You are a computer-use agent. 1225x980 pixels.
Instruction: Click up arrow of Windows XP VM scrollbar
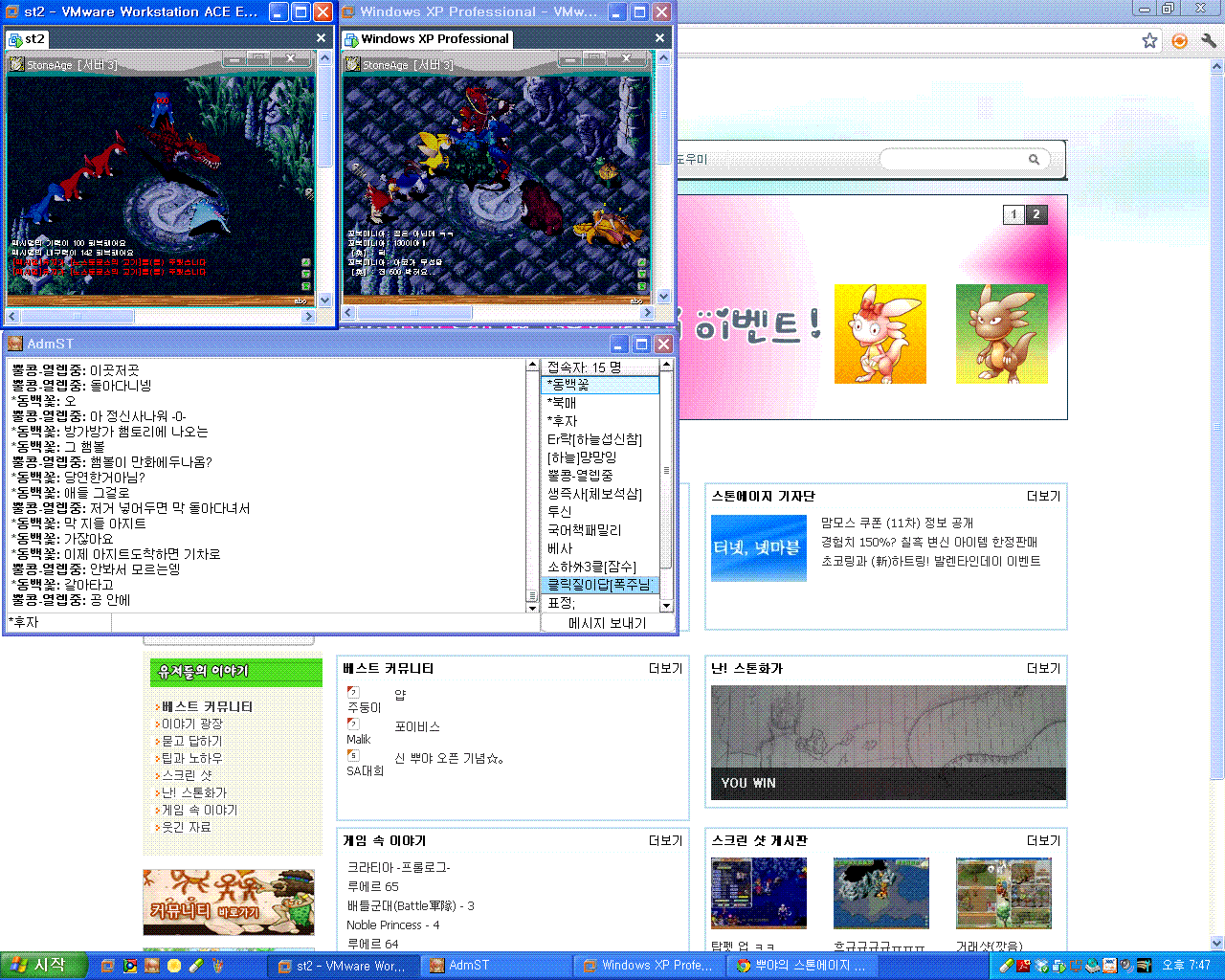[661, 57]
